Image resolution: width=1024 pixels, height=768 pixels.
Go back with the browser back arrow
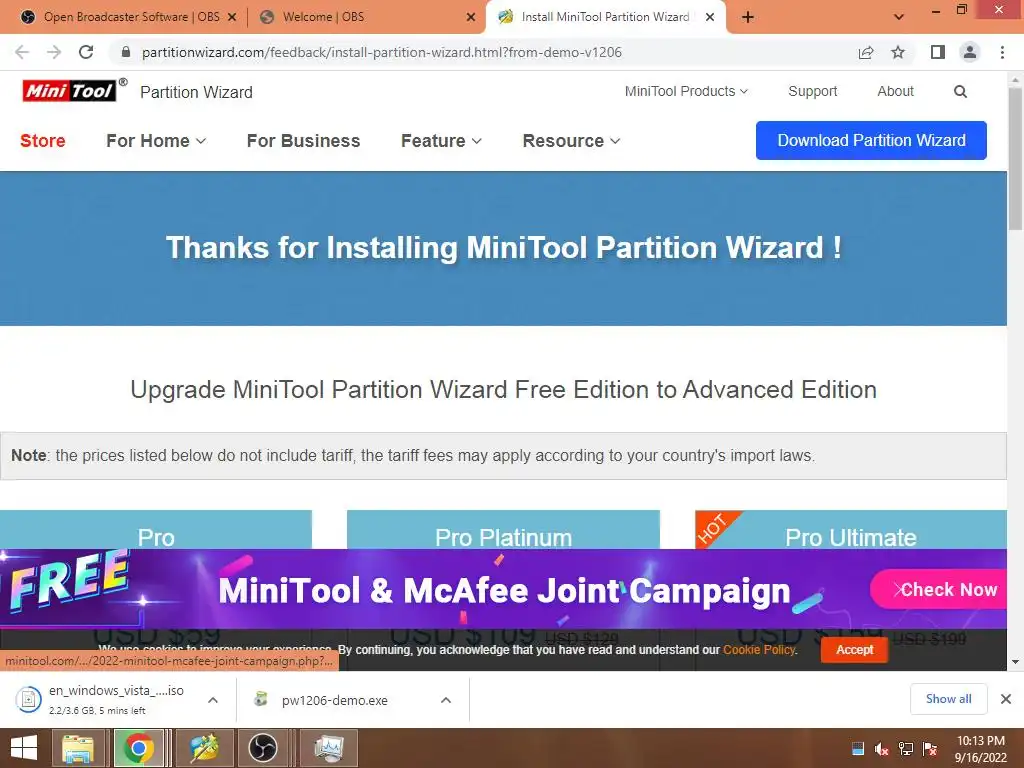click(22, 52)
